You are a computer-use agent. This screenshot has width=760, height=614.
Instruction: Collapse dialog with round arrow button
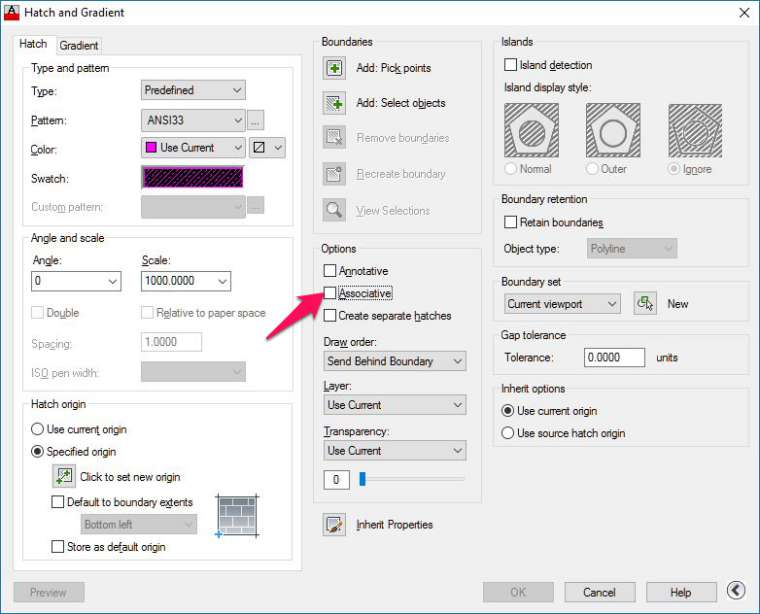[737, 592]
